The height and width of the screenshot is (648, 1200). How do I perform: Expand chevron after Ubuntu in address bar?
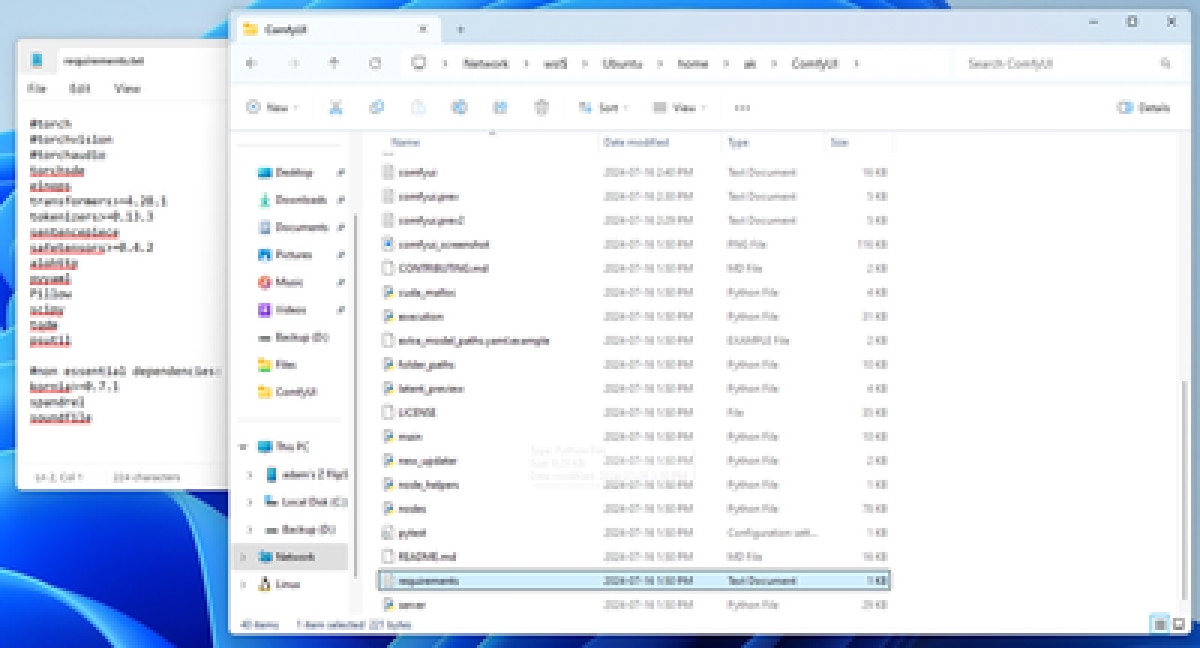(660, 63)
